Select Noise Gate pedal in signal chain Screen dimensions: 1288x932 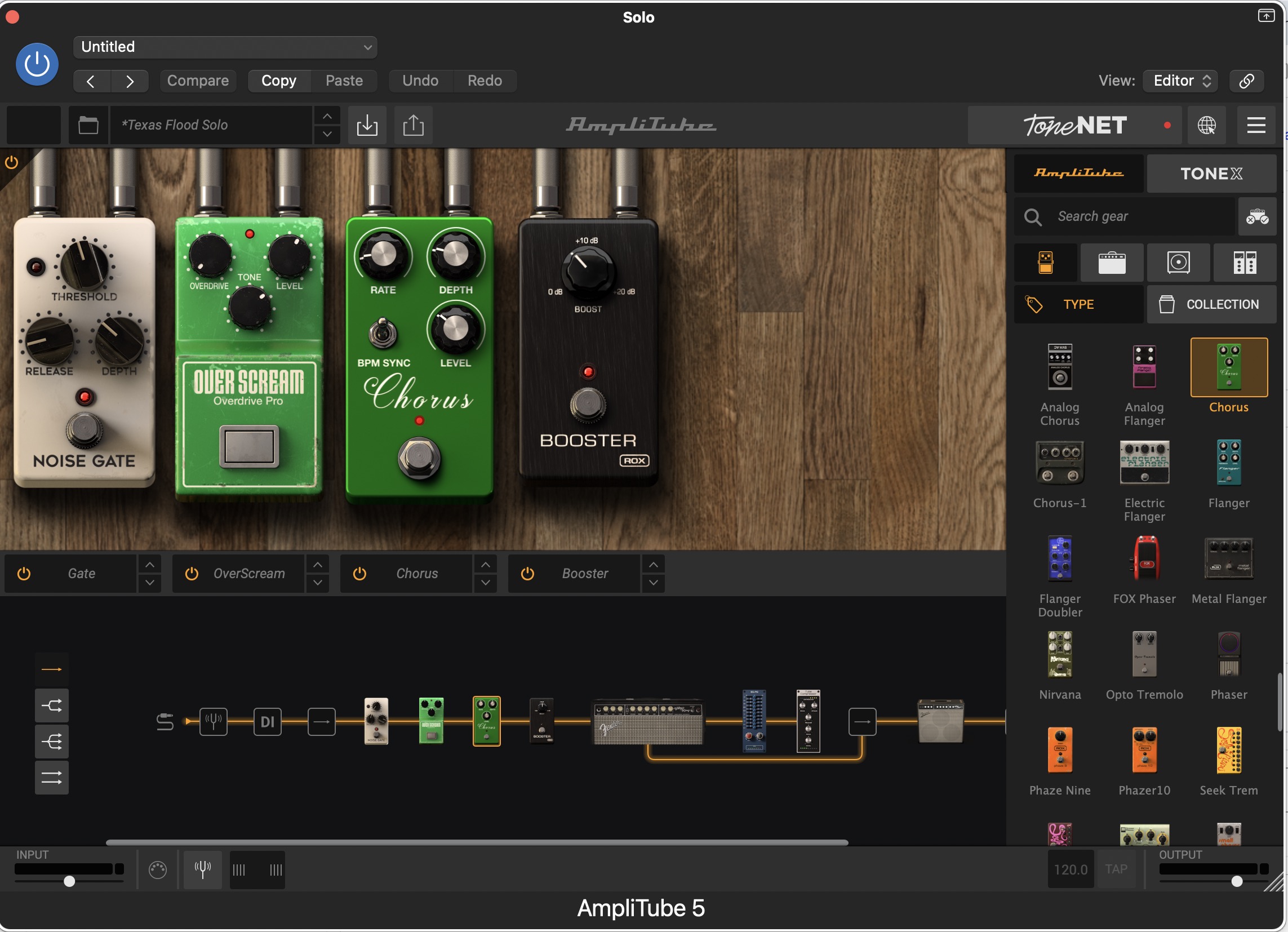tap(376, 721)
